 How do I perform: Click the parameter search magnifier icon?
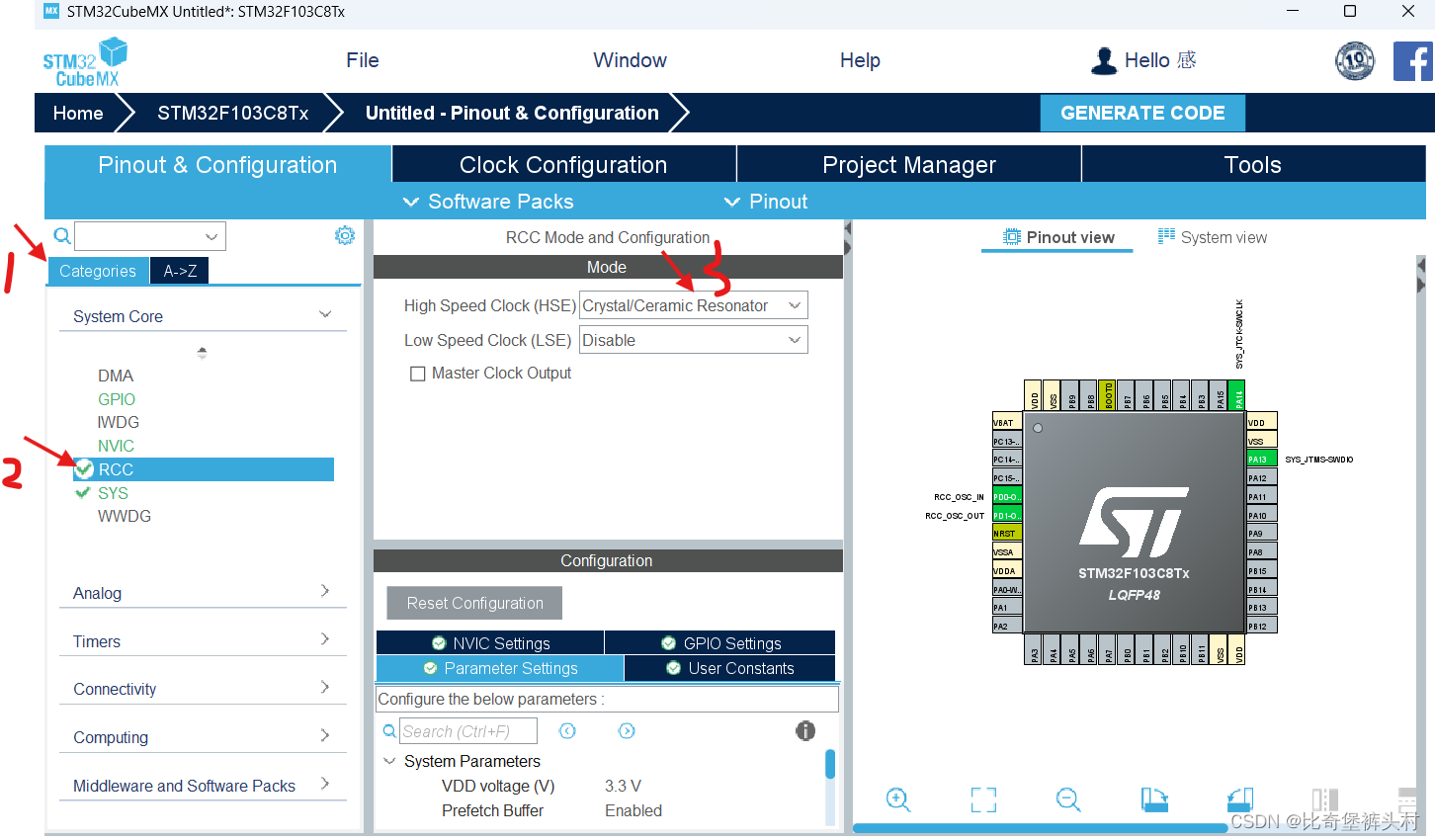coord(389,731)
